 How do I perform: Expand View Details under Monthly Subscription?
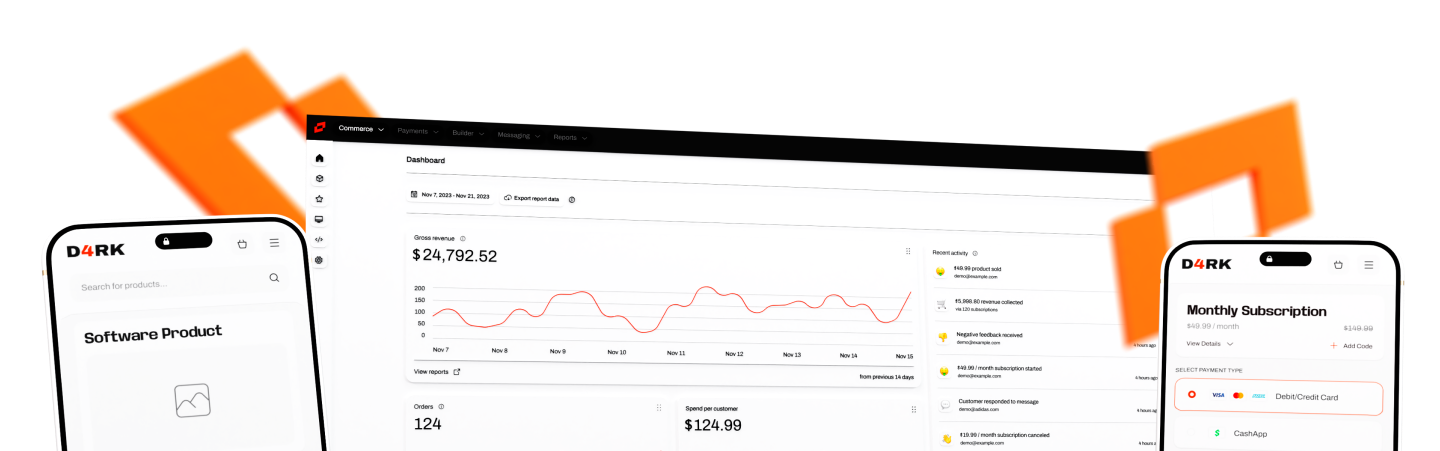(1210, 344)
